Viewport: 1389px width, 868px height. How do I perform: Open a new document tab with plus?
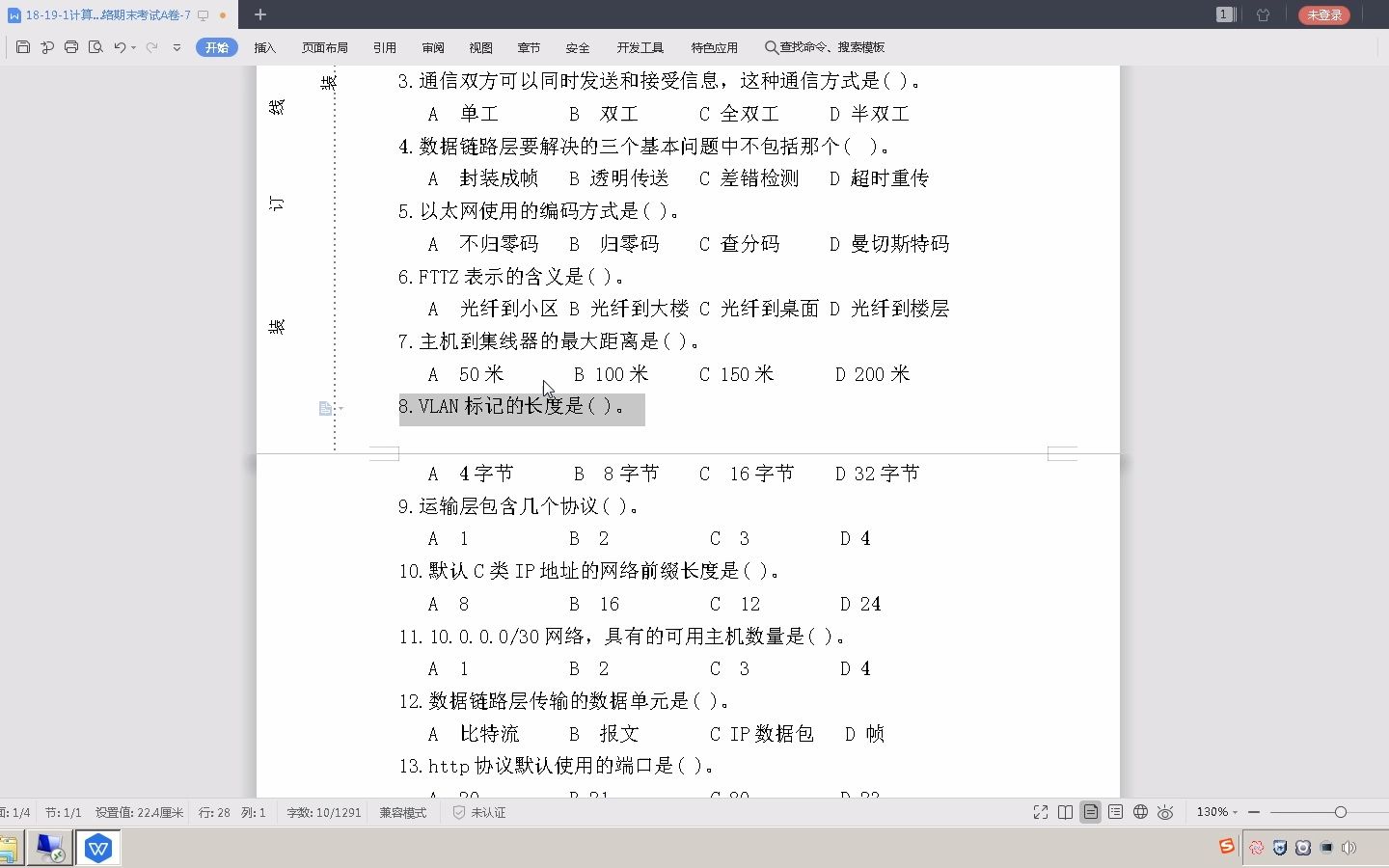[260, 14]
